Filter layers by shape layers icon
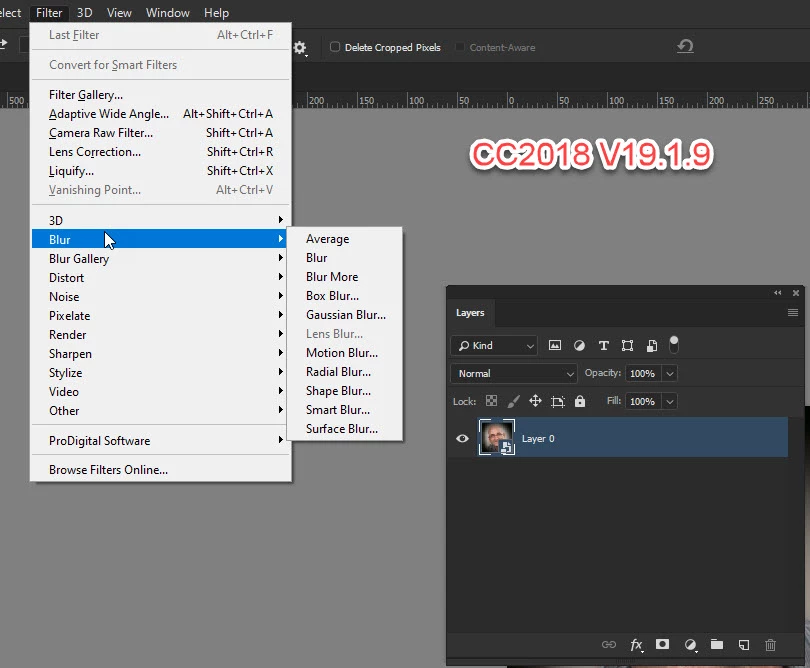The image size is (810, 668). point(627,345)
